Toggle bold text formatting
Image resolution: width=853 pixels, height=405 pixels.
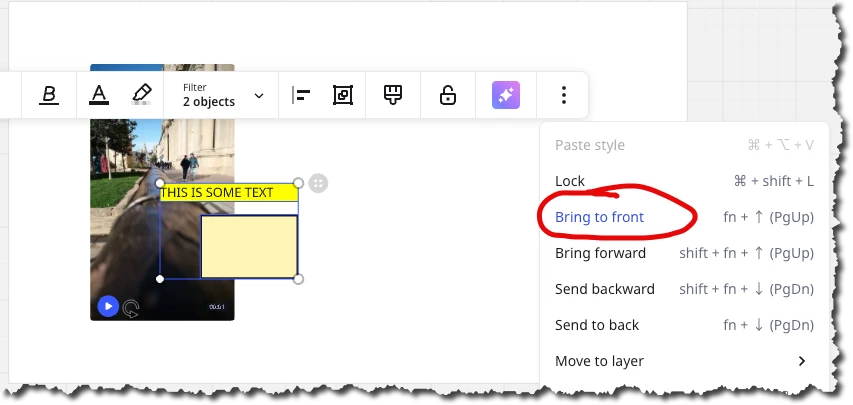[49, 95]
